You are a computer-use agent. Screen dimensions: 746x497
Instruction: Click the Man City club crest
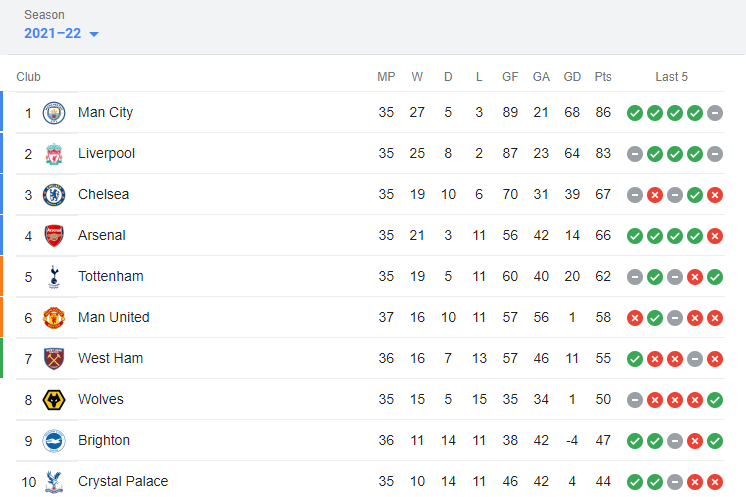pos(54,113)
